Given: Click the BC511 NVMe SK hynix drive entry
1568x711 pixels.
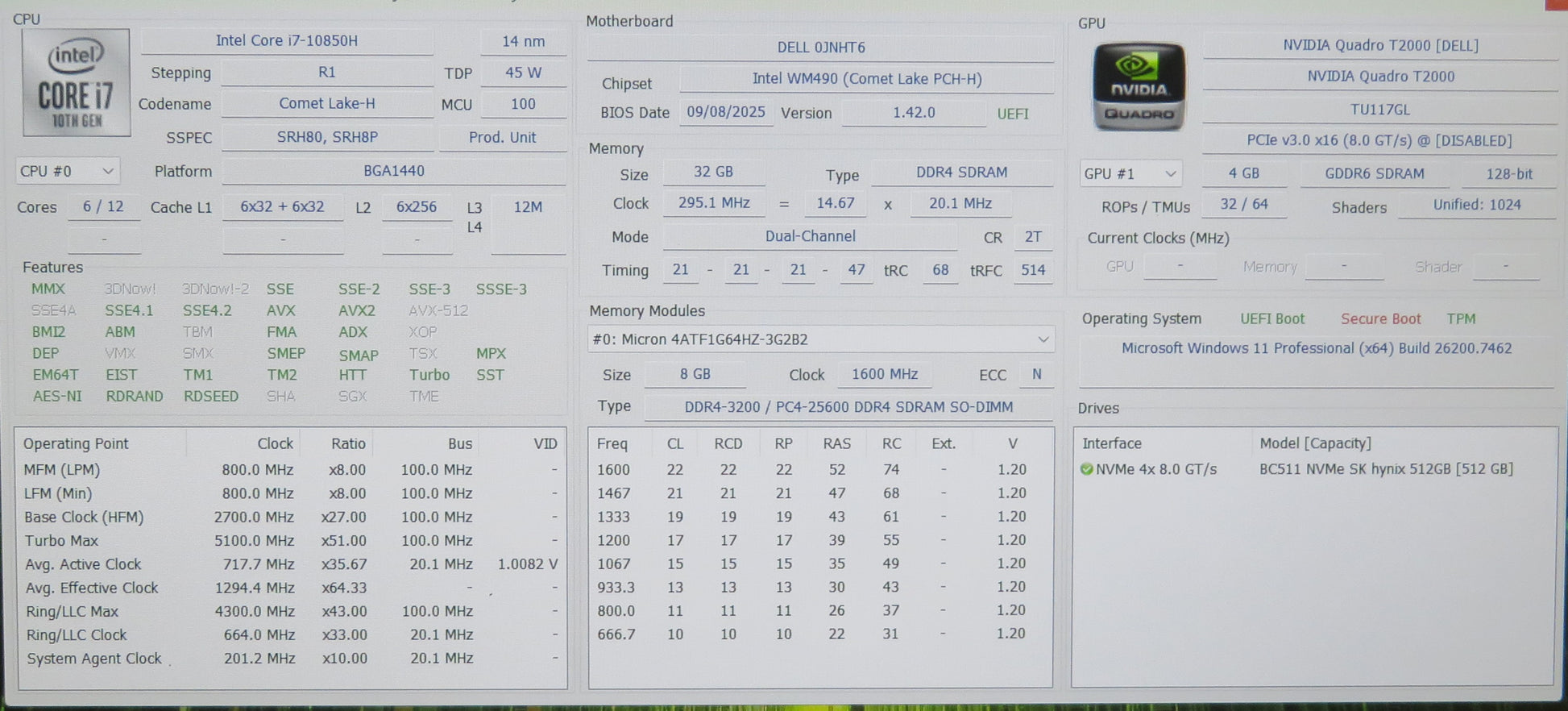Looking at the screenshot, I should (1386, 469).
